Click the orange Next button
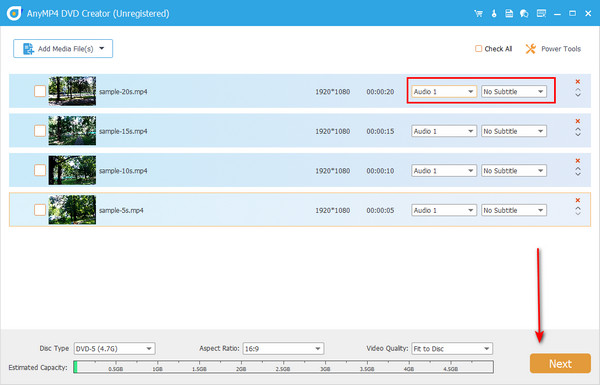Viewport: 600px width, 385px height. 560,363
